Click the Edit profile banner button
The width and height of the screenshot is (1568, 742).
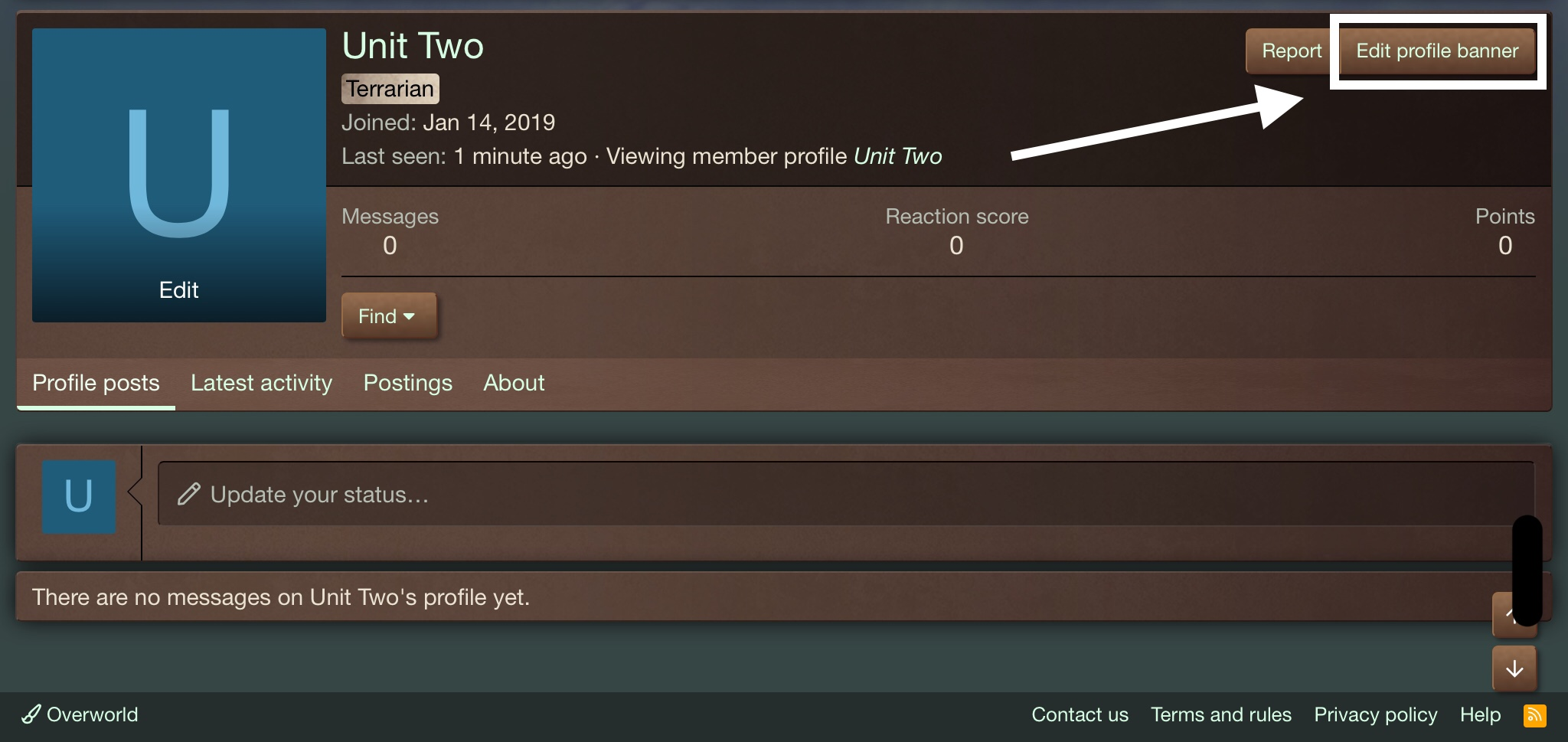[x=1437, y=51]
